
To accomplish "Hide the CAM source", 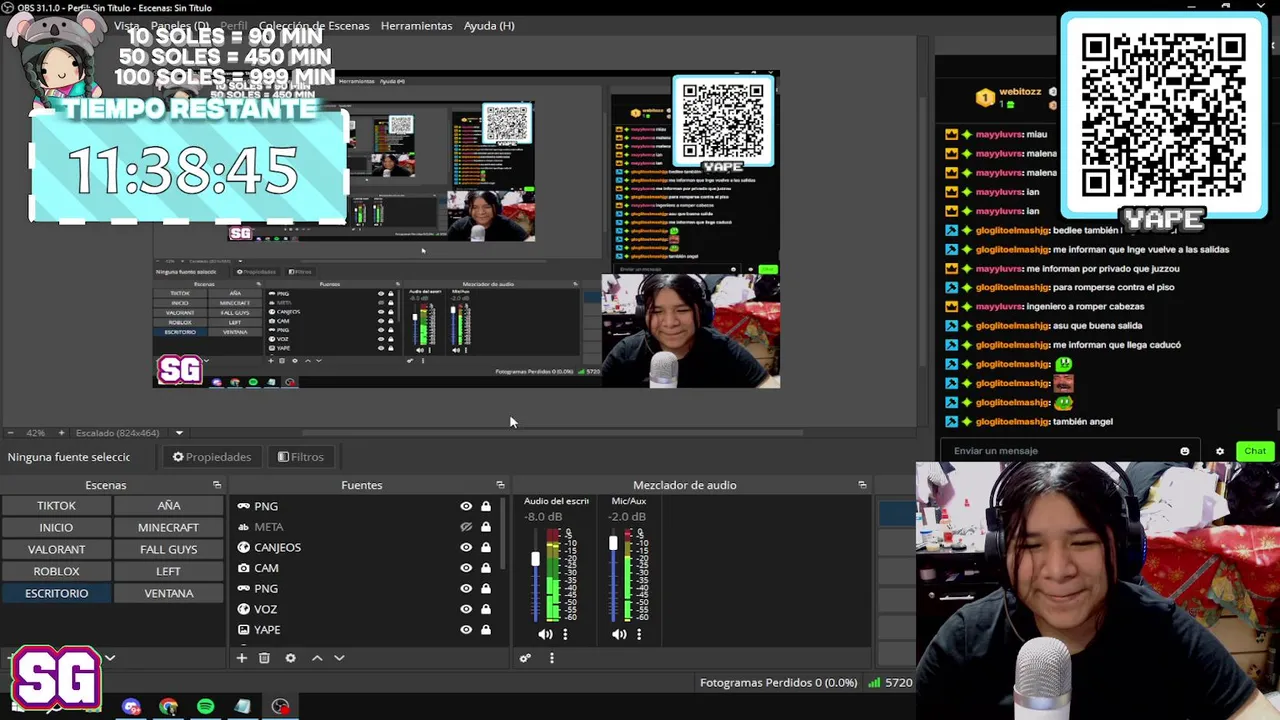I will 466,568.
